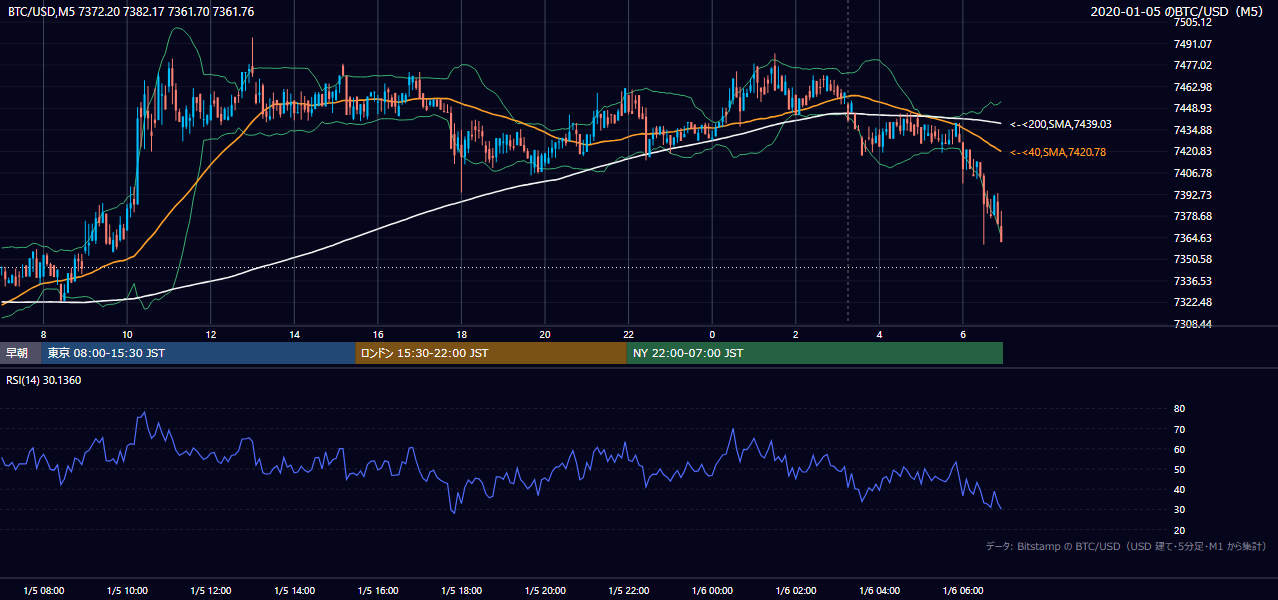This screenshot has height=600, width=1278.
Task: Click hour label 8 under the price chart
Action: coord(43,333)
